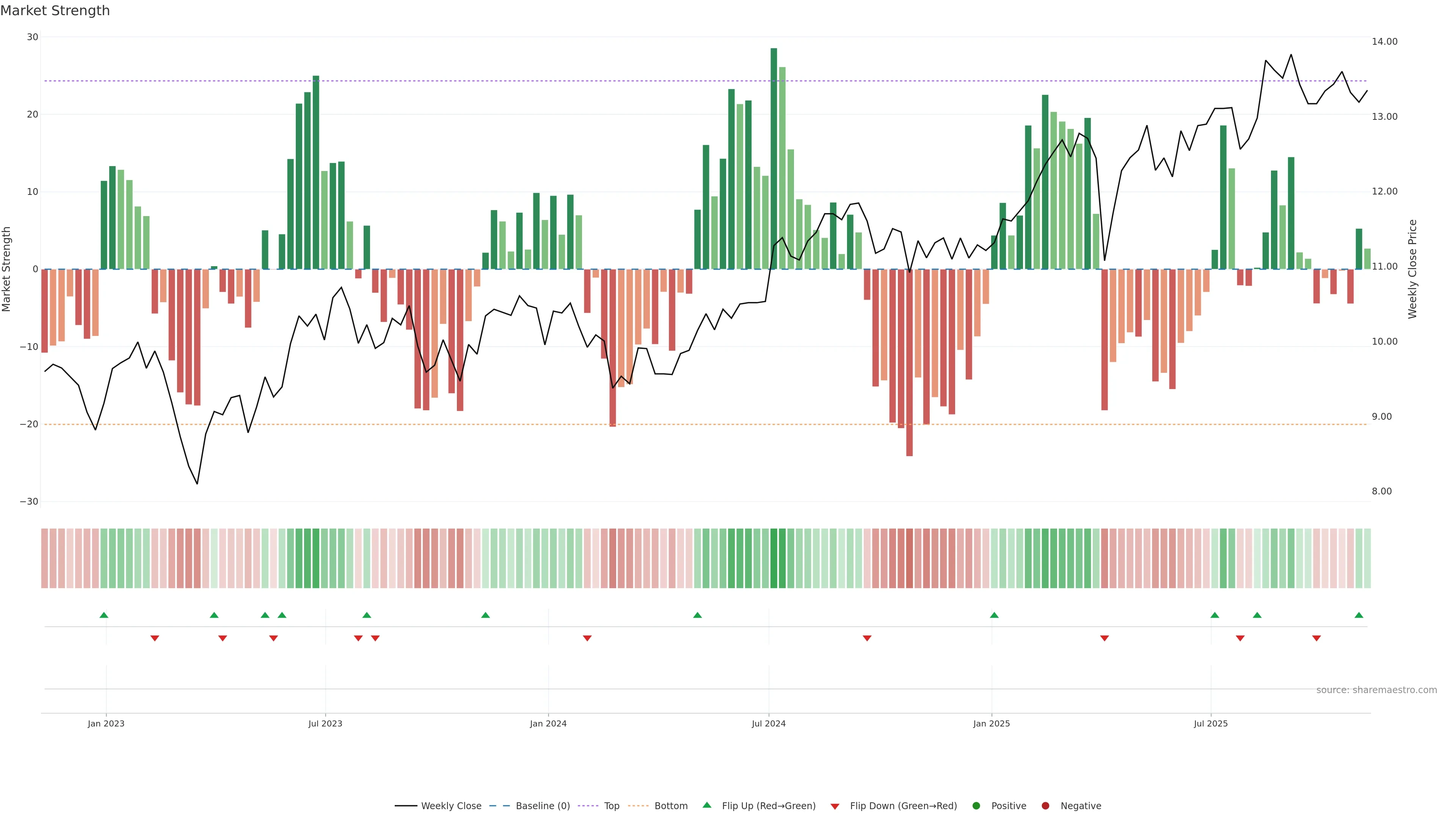
Task: Click the Weekly Close Price axis label
Action: [x=1412, y=269]
